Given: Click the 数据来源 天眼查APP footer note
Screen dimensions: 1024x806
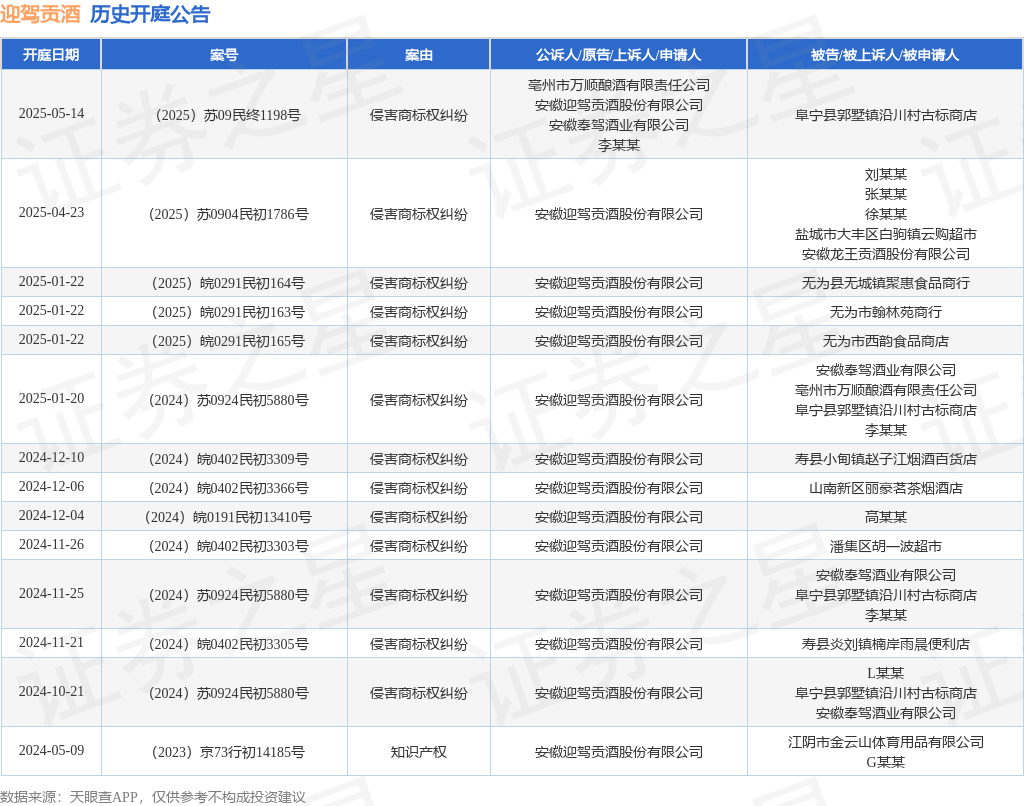Looking at the screenshot, I should click(153, 797).
